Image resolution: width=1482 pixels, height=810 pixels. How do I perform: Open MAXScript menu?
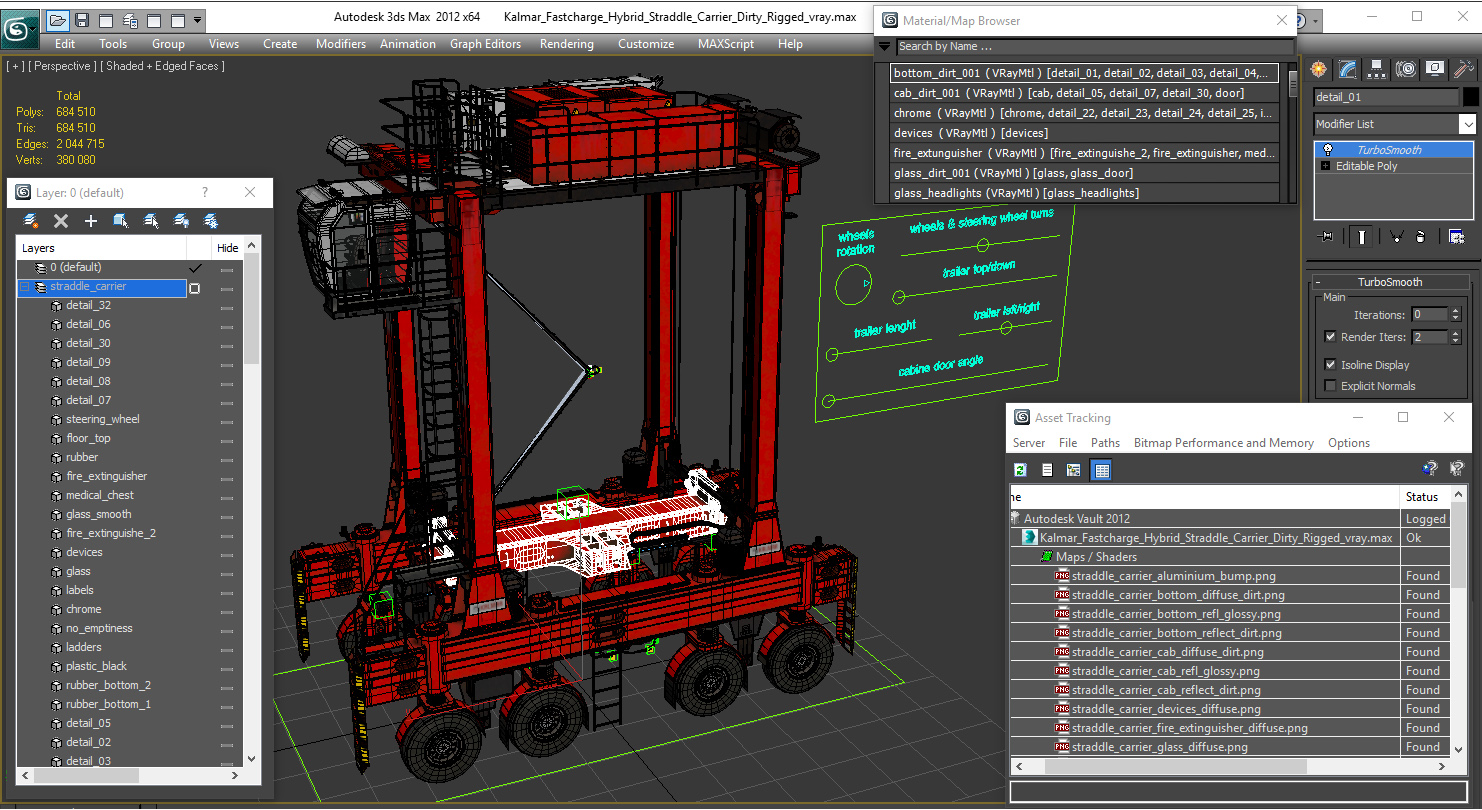tap(726, 44)
